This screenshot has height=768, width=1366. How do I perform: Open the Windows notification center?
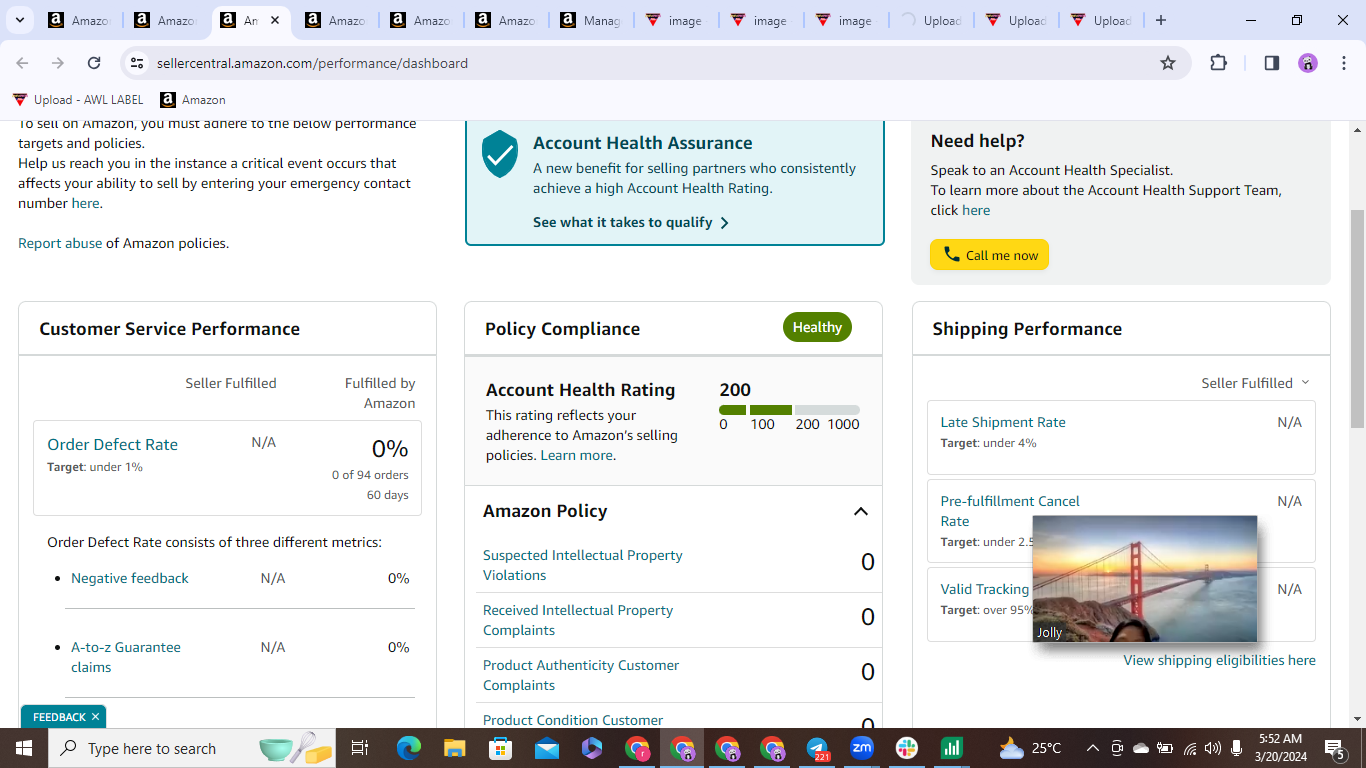click(x=1335, y=748)
